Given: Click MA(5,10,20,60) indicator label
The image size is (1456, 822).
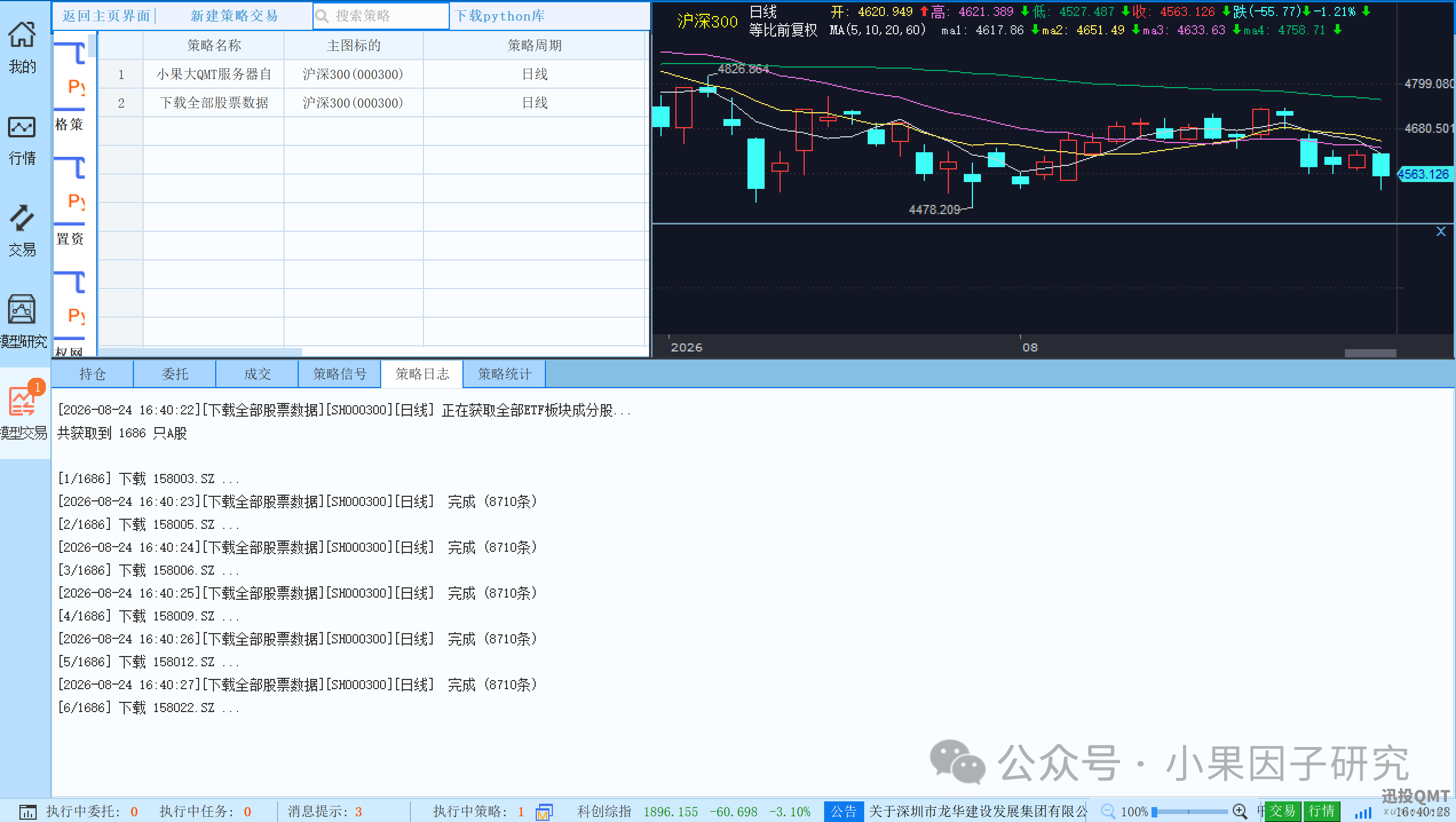Looking at the screenshot, I should [x=877, y=30].
